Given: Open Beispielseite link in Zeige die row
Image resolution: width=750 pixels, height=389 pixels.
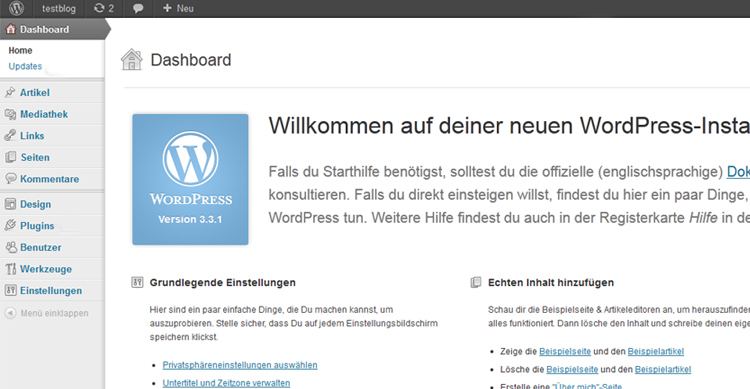Looking at the screenshot, I should (x=565, y=351).
